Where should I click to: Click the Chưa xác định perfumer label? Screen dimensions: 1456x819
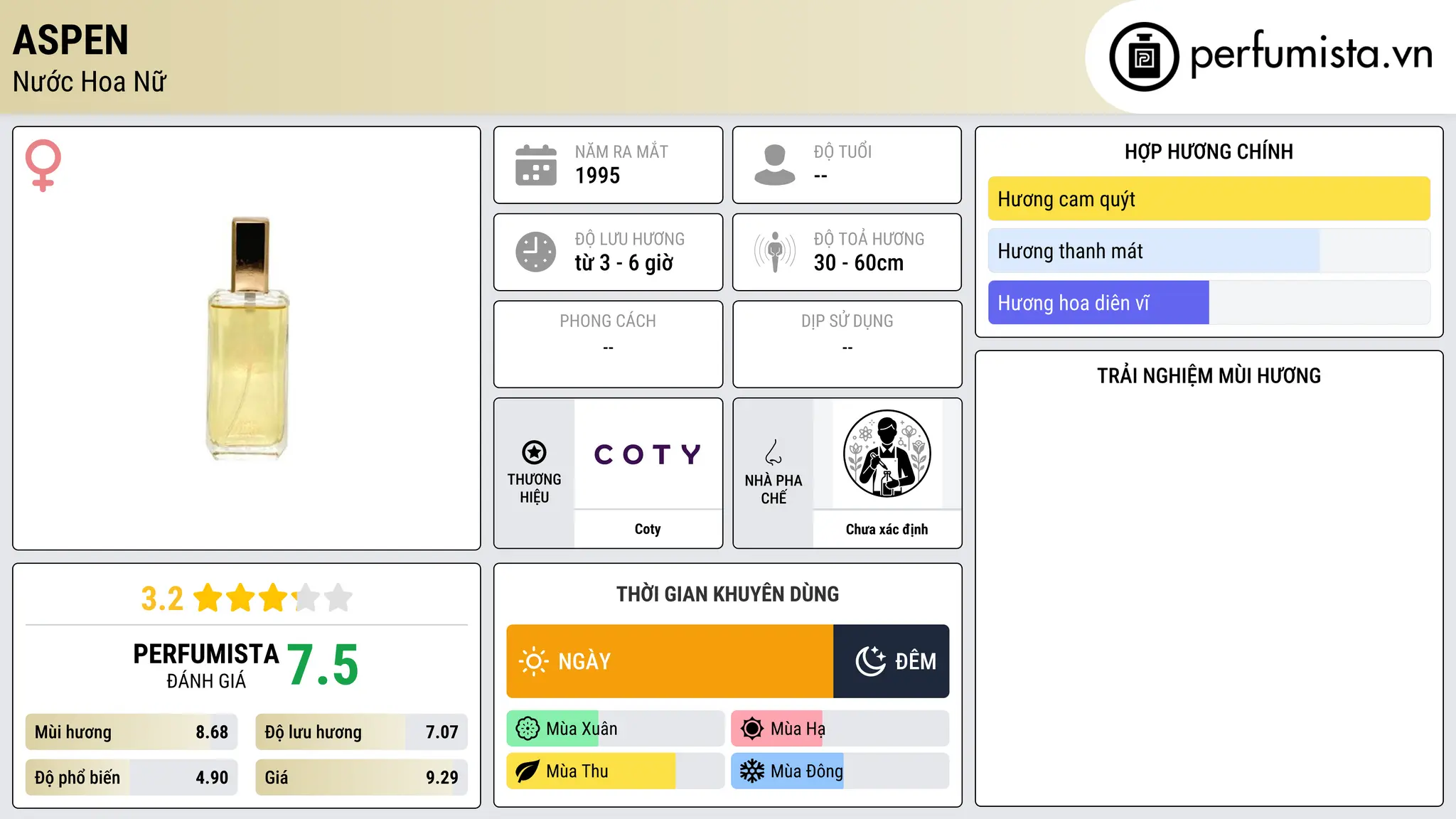tap(887, 529)
